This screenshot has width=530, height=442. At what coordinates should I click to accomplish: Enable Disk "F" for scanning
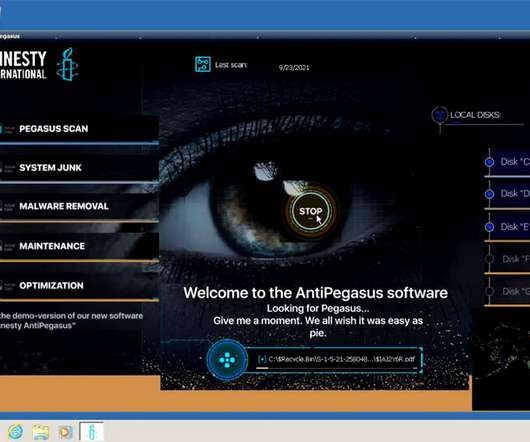point(489,259)
